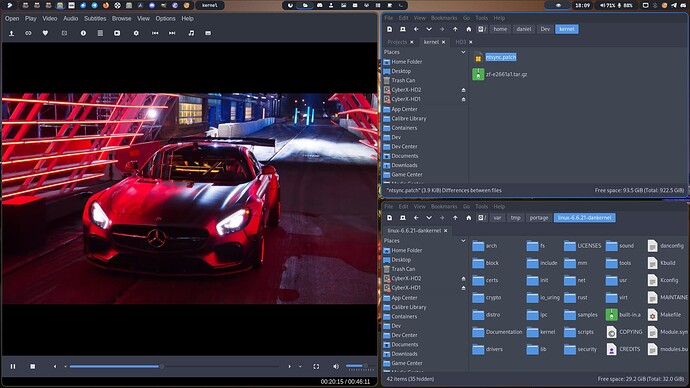The height and width of the screenshot is (388, 690).
Task: Skip to previous track icon
Action: pos(155,33)
